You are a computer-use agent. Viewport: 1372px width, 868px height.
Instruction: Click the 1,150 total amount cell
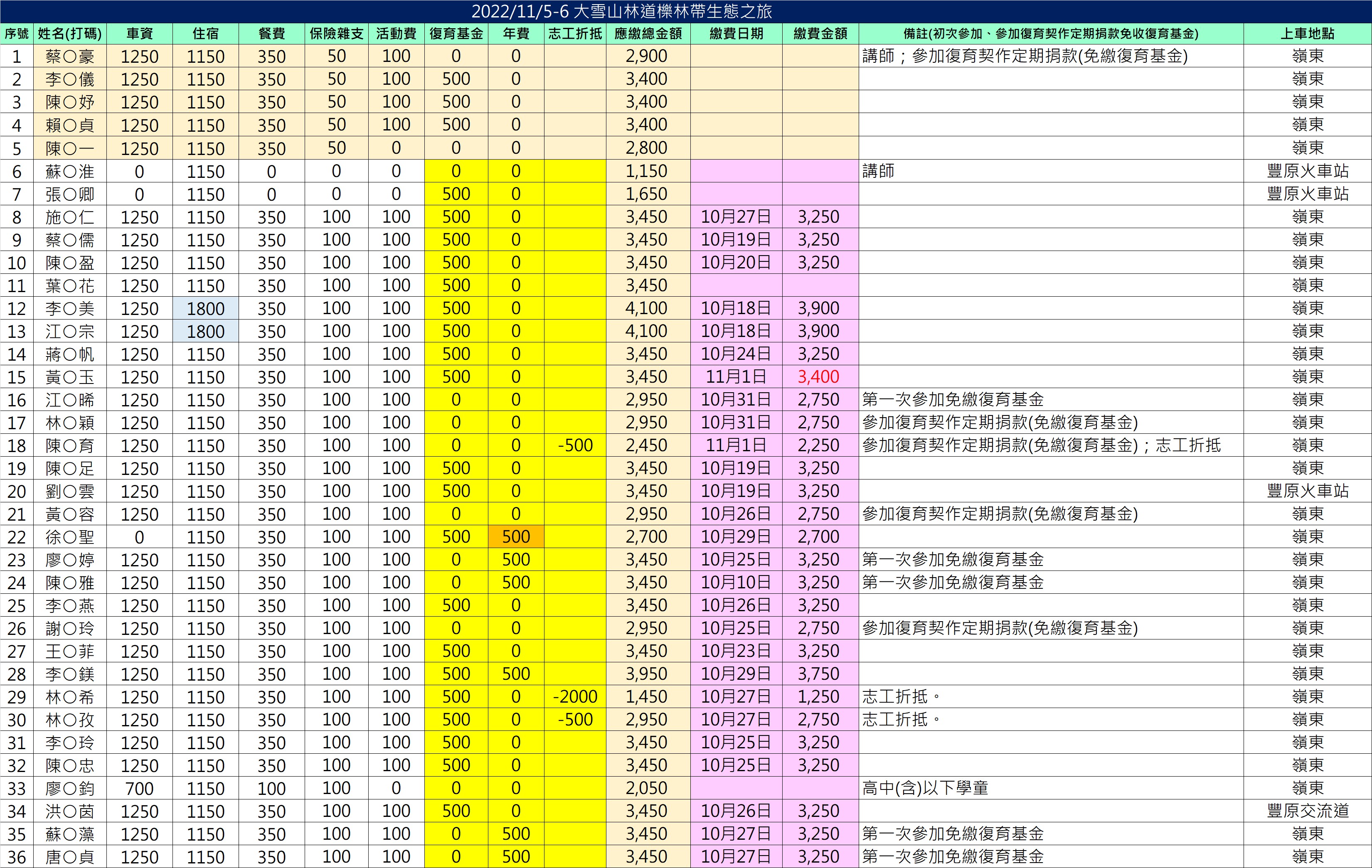tap(647, 171)
